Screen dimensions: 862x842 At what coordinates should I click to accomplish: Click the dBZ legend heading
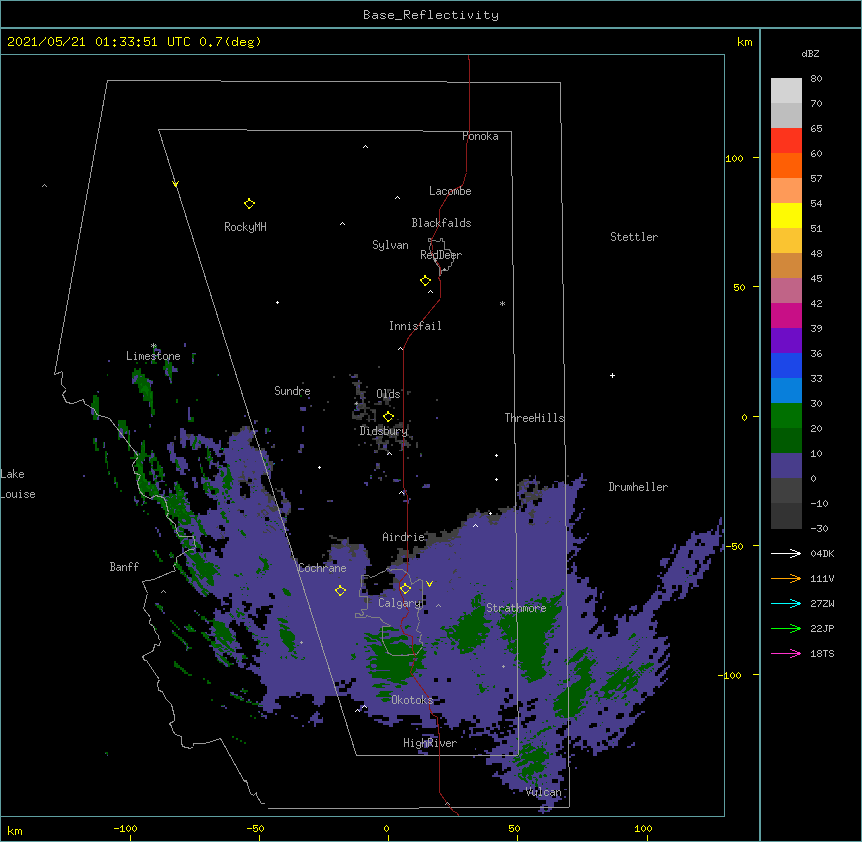(x=810, y=54)
